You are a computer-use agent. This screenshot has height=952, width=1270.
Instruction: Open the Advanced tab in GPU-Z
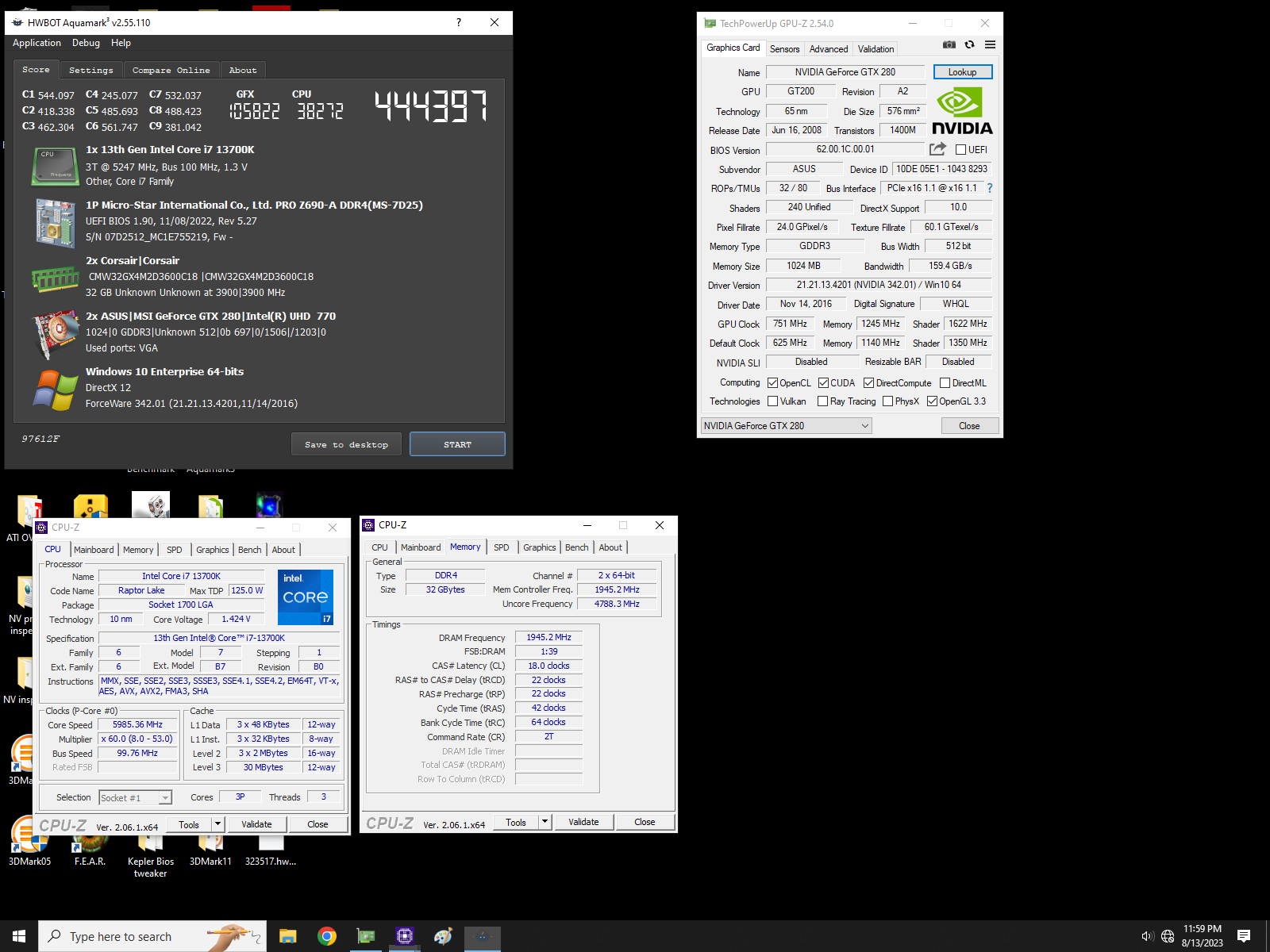coord(829,49)
